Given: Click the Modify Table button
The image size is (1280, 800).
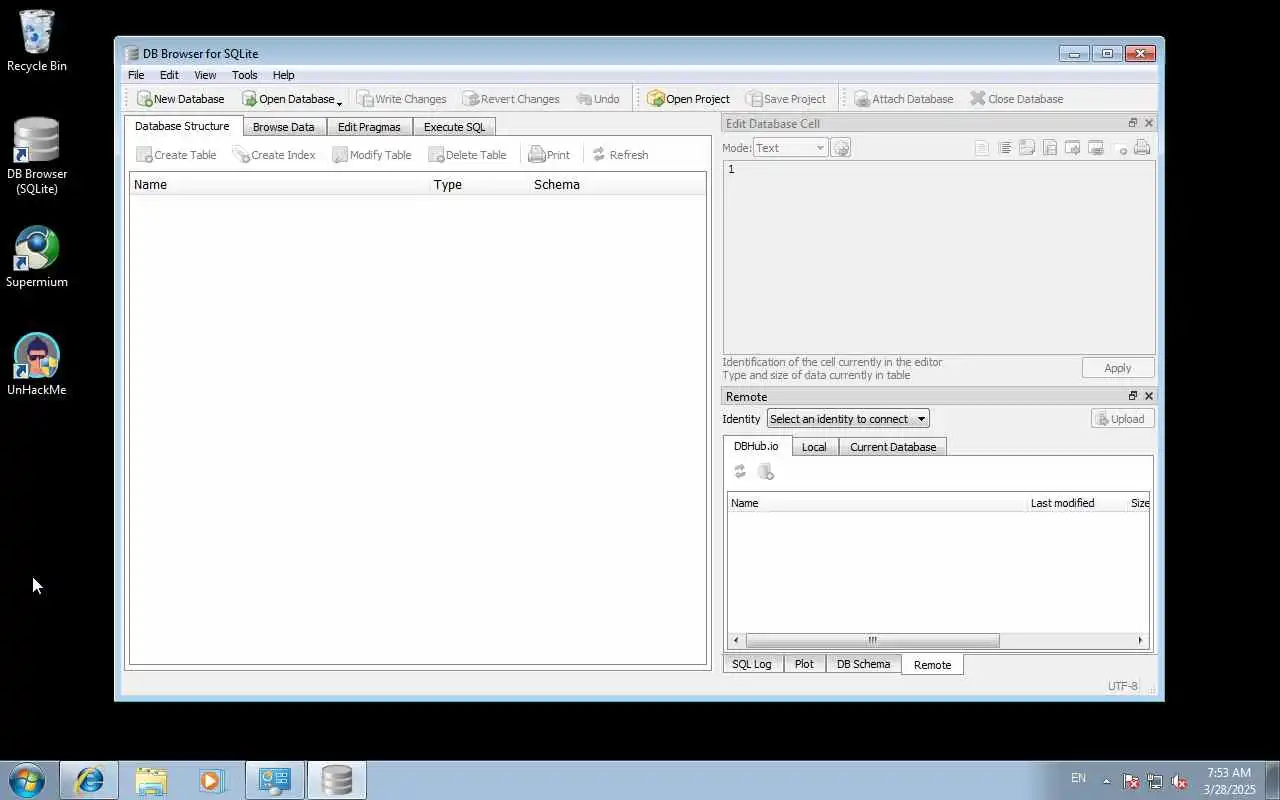Looking at the screenshot, I should click(371, 155).
